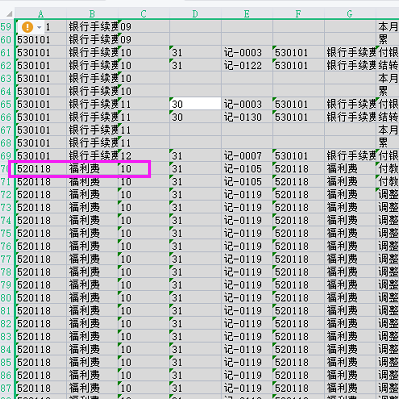
Task: Select cell G65 银行手续费
Action: (x=350, y=104)
